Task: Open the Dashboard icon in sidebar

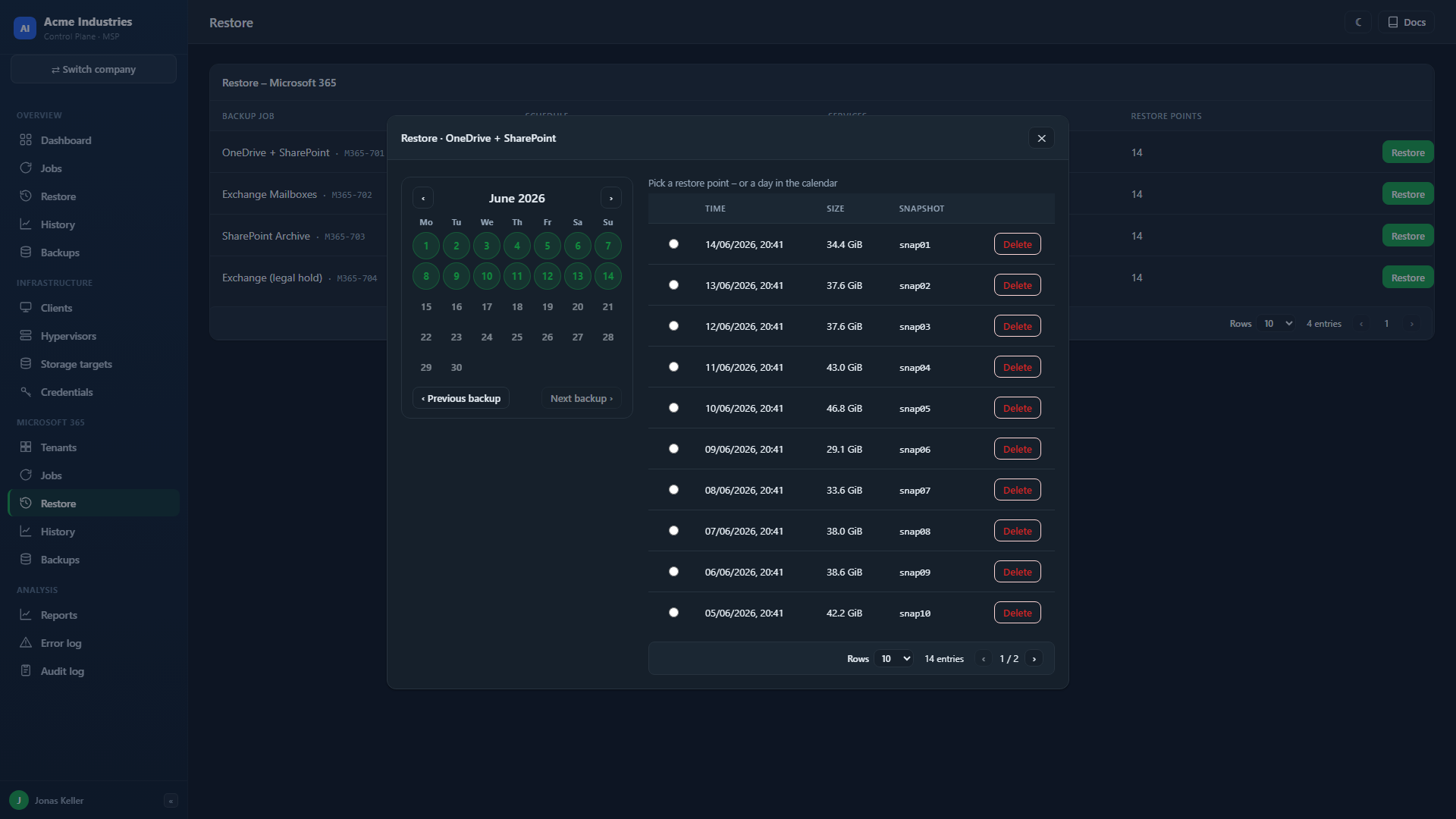Action: click(x=26, y=140)
